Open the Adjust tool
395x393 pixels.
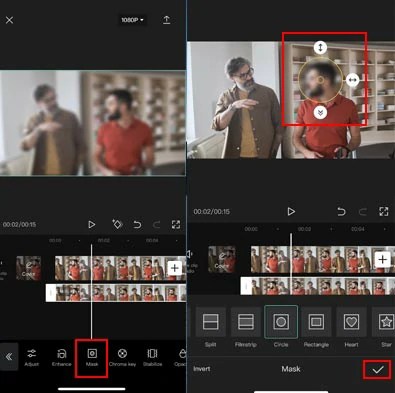point(32,358)
